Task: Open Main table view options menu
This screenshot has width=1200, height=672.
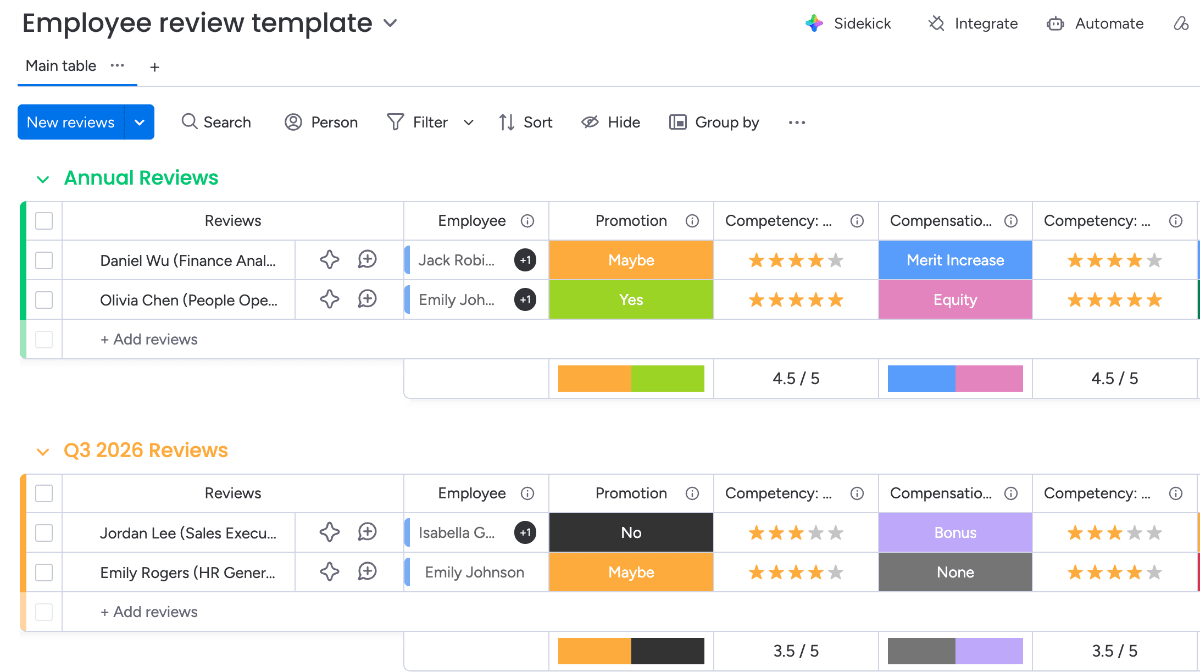Action: tap(117, 65)
